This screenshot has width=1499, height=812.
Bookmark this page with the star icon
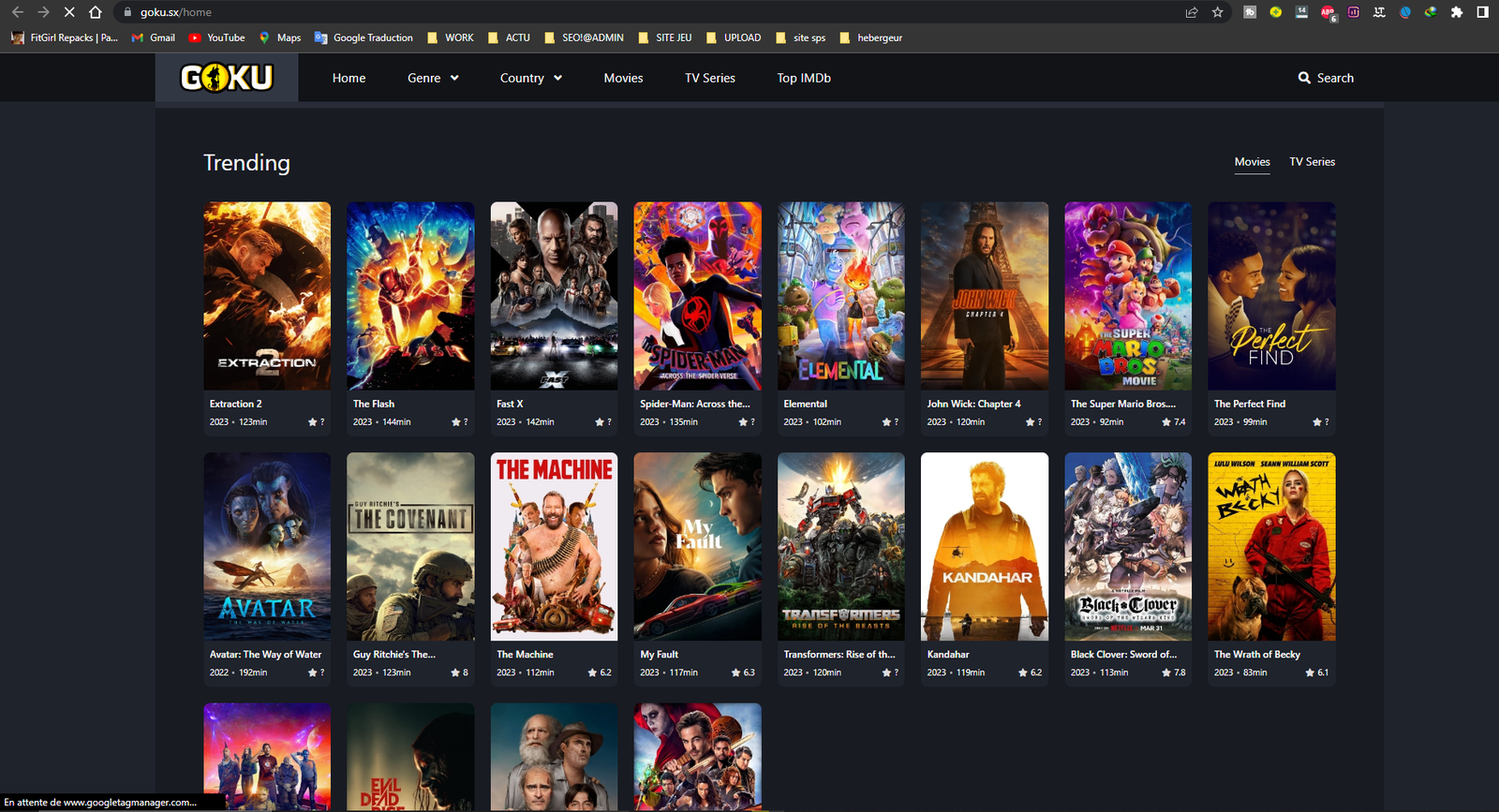(x=1217, y=12)
